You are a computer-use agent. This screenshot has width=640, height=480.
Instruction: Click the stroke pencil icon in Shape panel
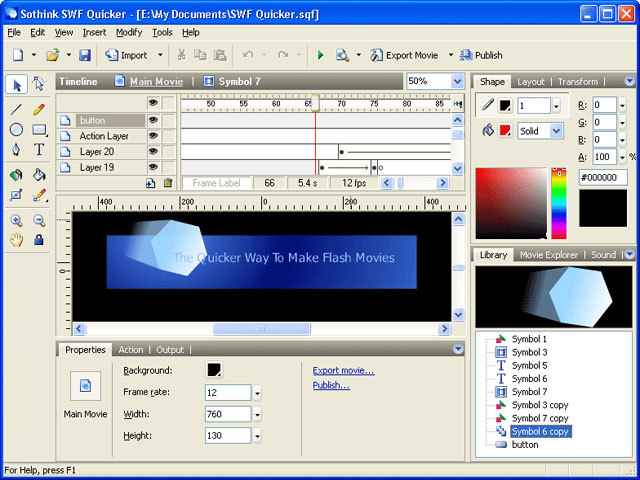tap(487, 105)
